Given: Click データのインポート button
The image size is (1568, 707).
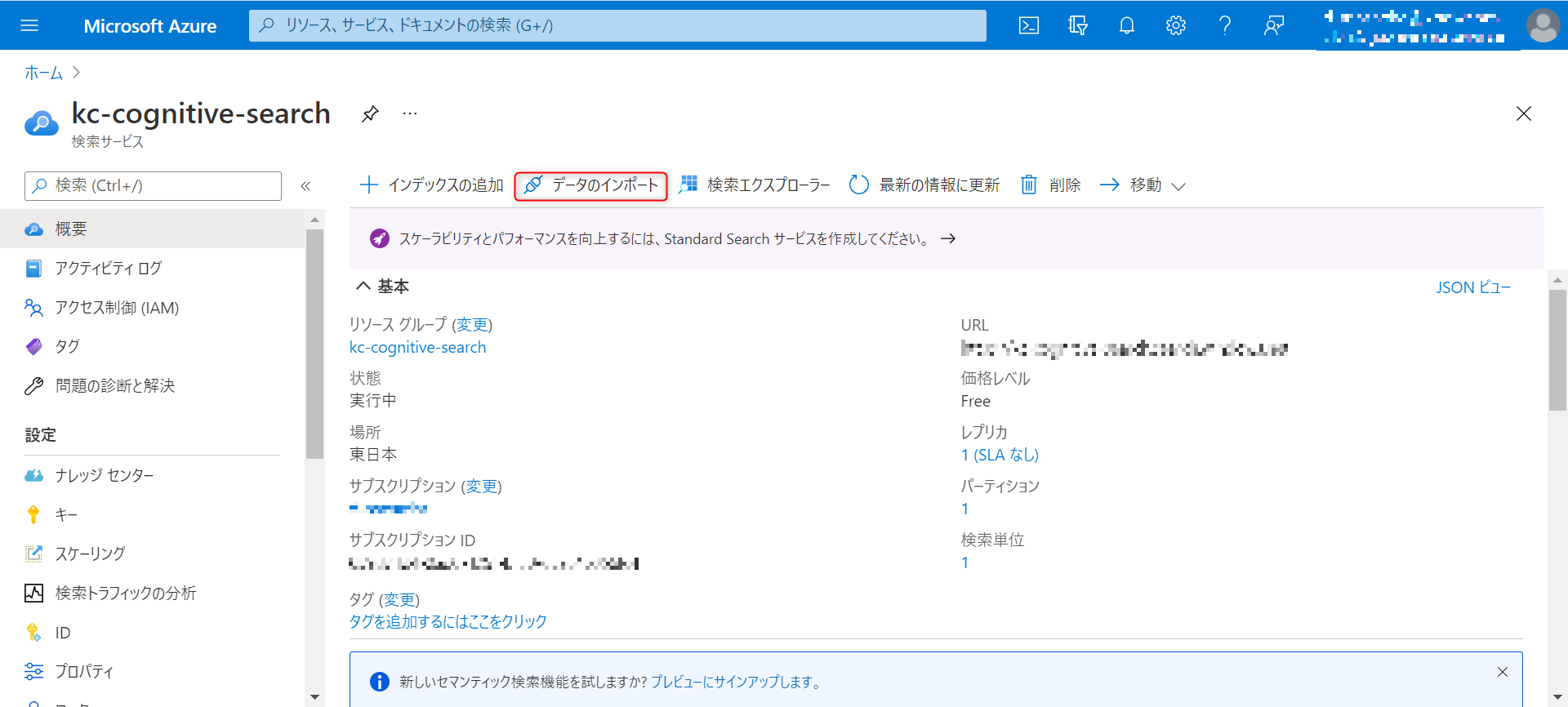Looking at the screenshot, I should 590,185.
